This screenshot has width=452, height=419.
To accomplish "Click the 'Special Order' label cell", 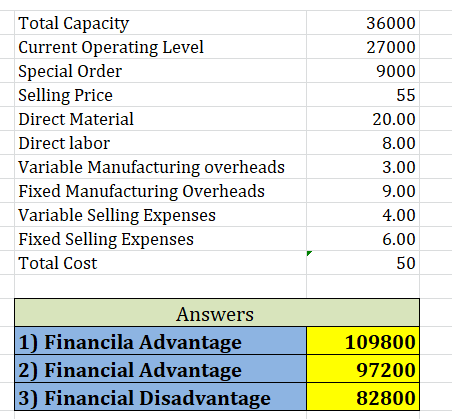I will [160, 71].
